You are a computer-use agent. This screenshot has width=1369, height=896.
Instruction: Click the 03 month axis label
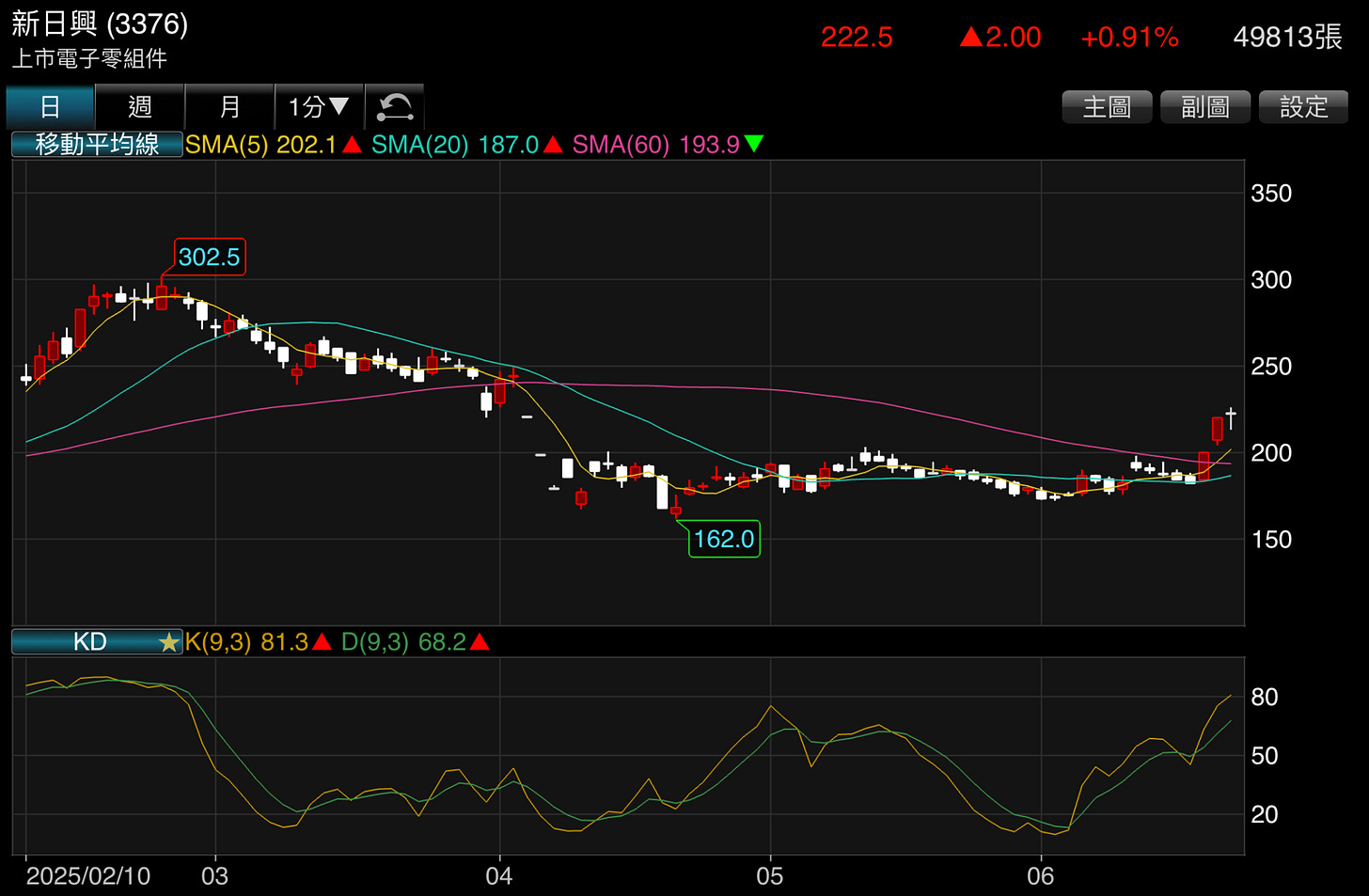click(x=215, y=876)
